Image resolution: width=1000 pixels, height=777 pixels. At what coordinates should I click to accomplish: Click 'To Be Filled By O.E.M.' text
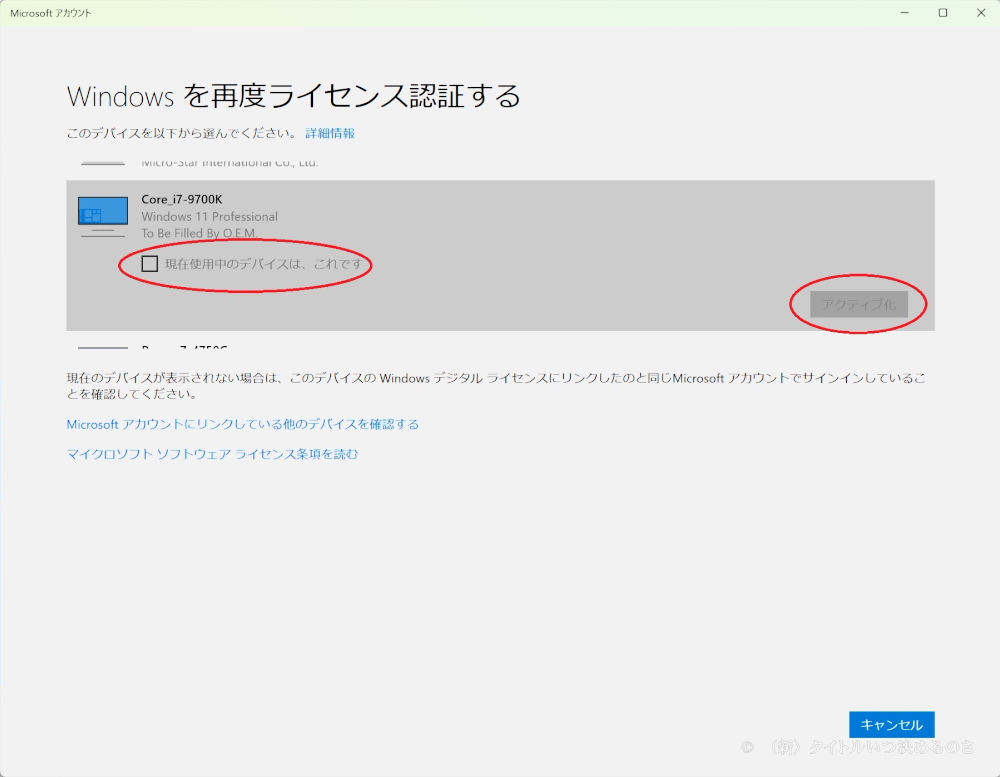[x=199, y=233]
